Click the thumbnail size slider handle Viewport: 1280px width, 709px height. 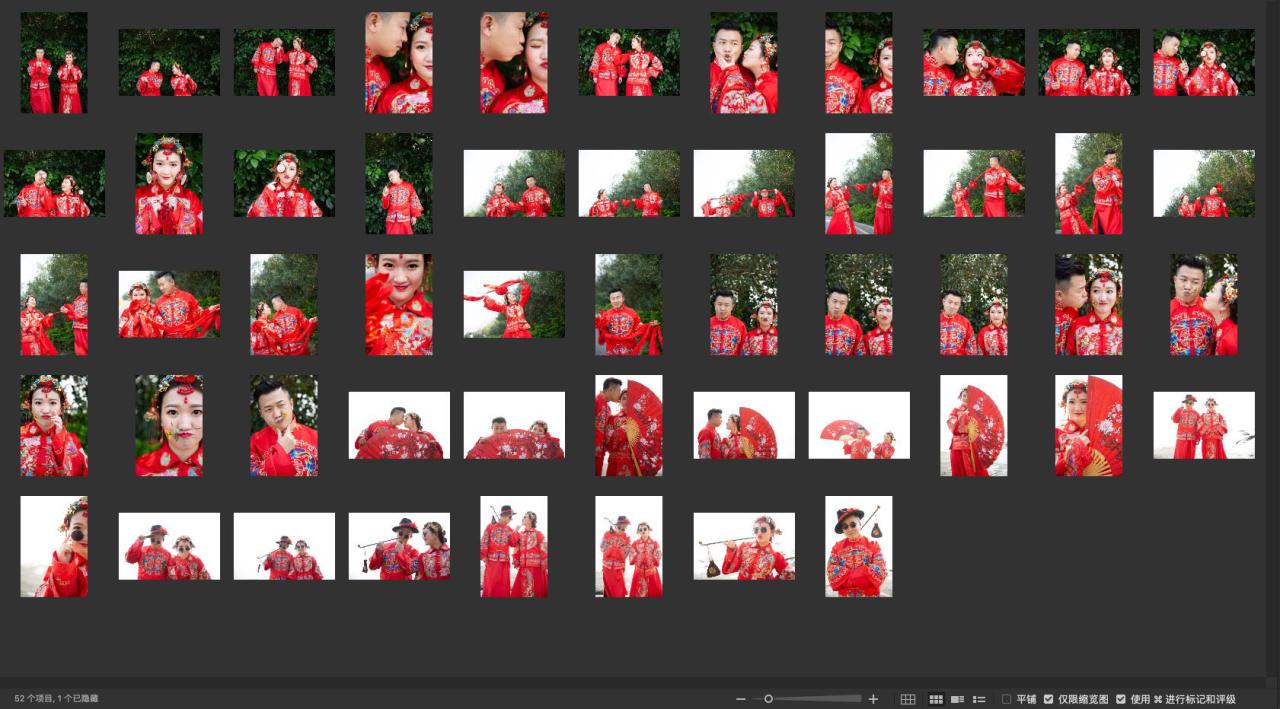pos(768,699)
